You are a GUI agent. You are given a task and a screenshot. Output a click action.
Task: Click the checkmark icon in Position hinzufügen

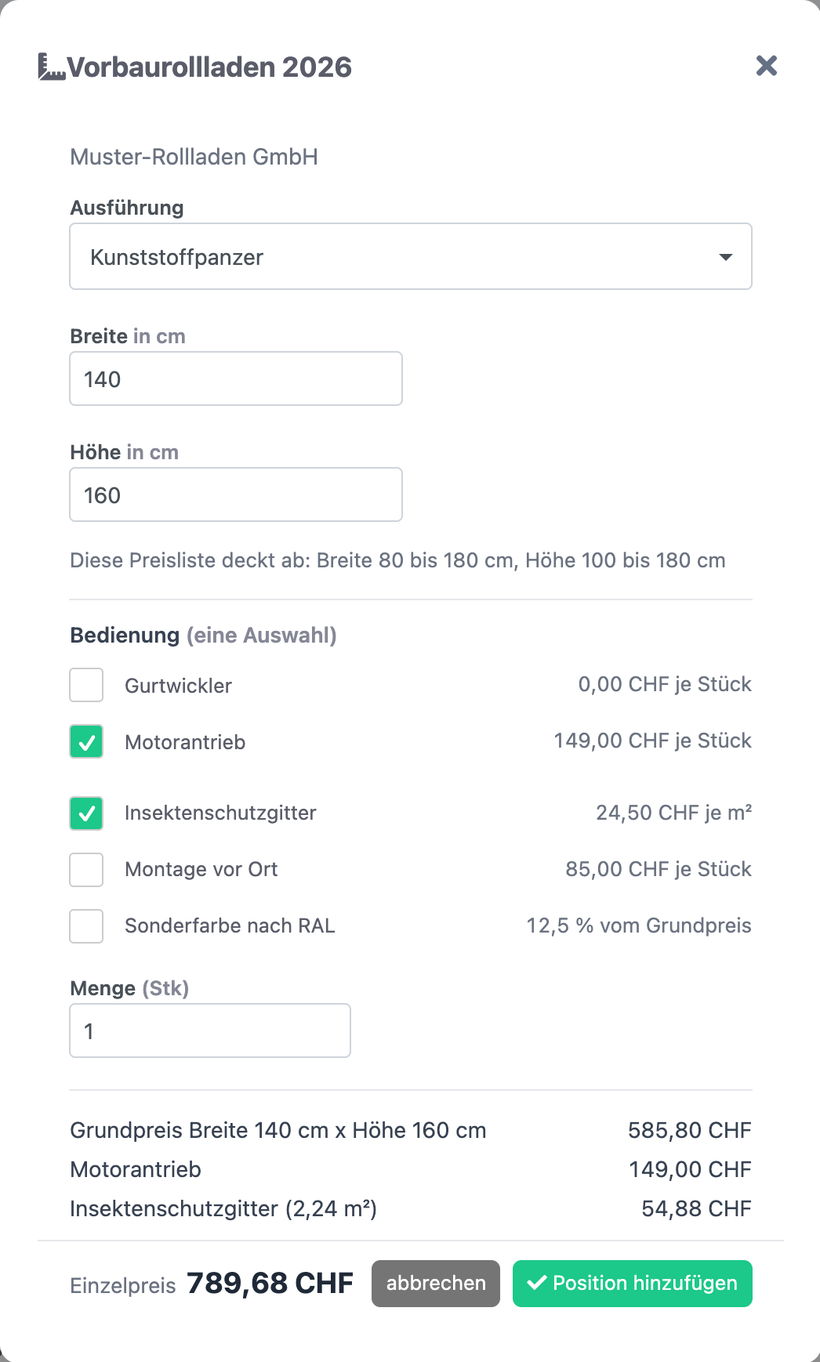coord(537,1283)
